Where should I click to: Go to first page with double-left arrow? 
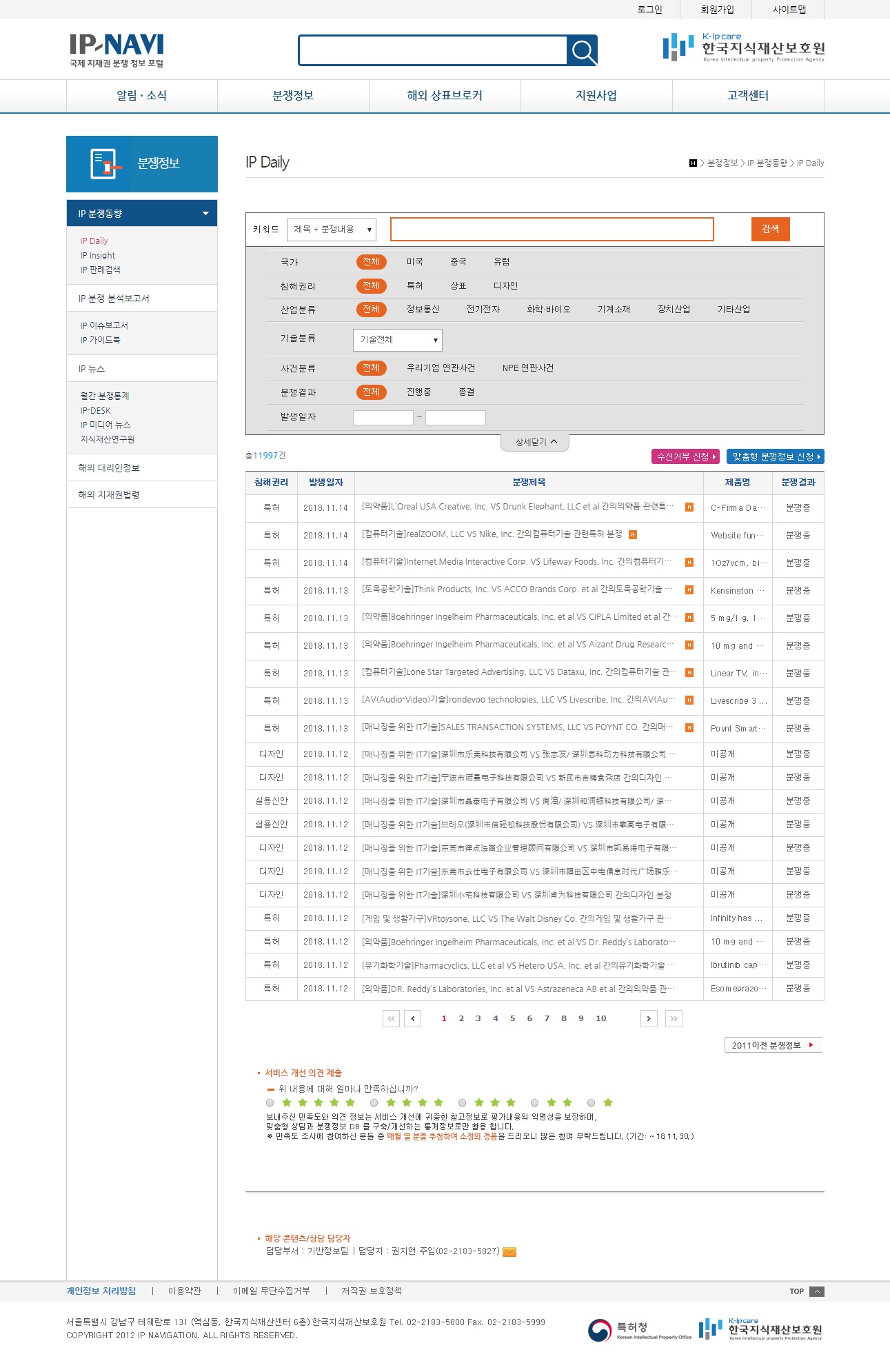coord(391,1018)
